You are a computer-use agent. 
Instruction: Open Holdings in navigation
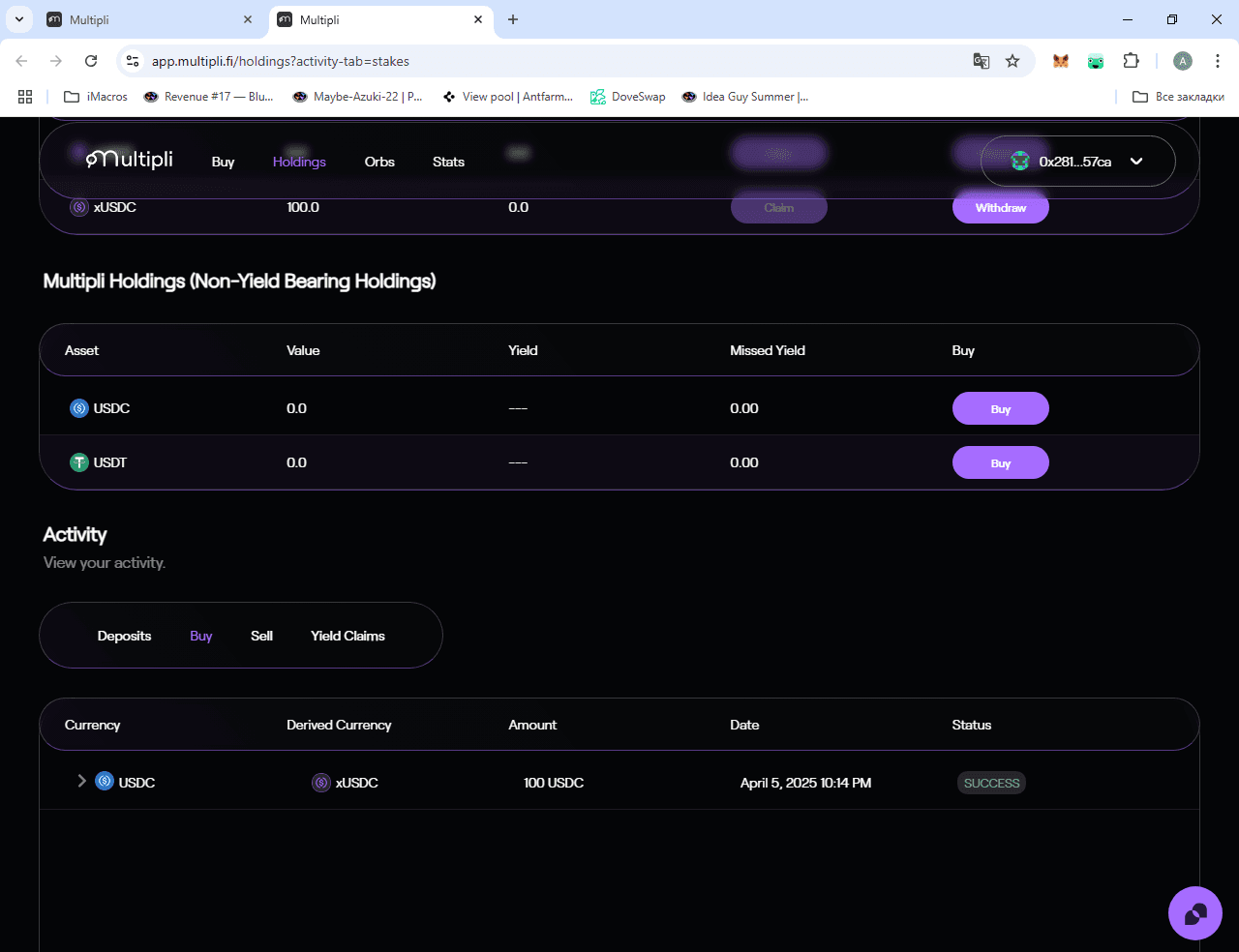(x=299, y=162)
